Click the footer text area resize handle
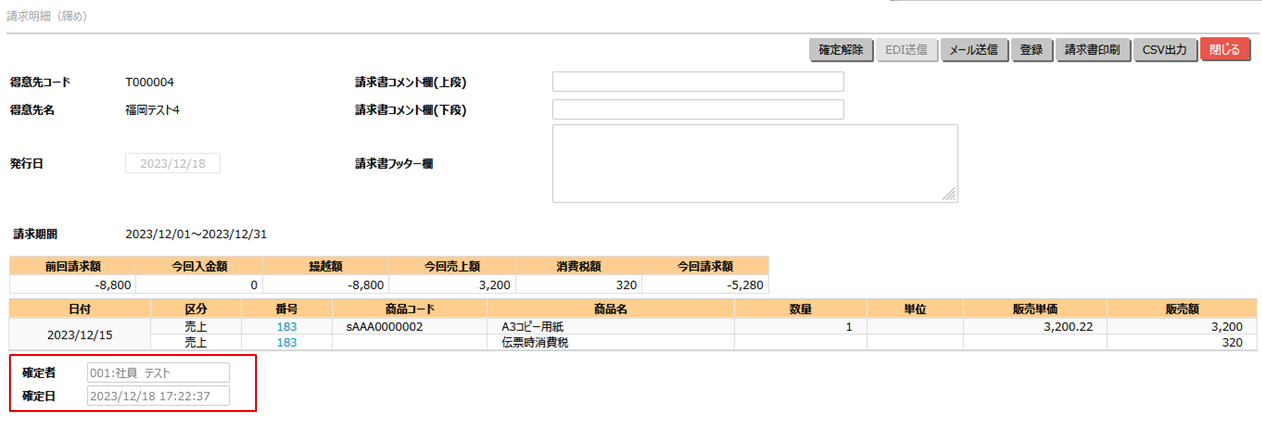Screen dimensions: 1262x424 click(x=949, y=195)
